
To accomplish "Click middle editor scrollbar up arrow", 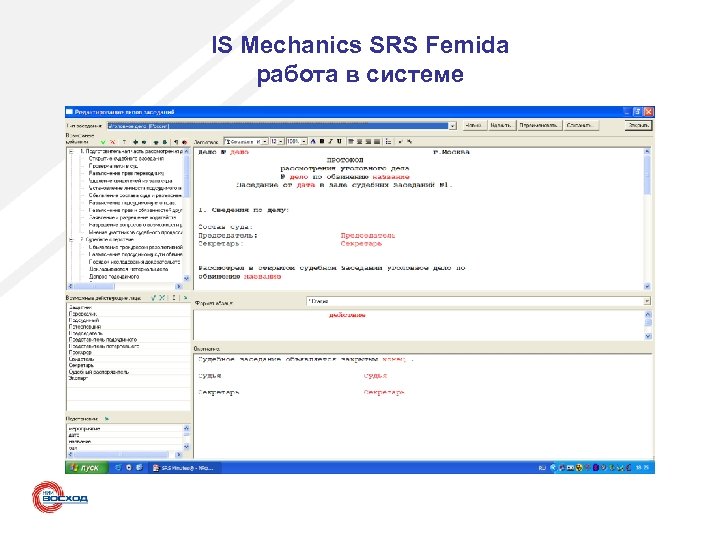I will point(648,315).
